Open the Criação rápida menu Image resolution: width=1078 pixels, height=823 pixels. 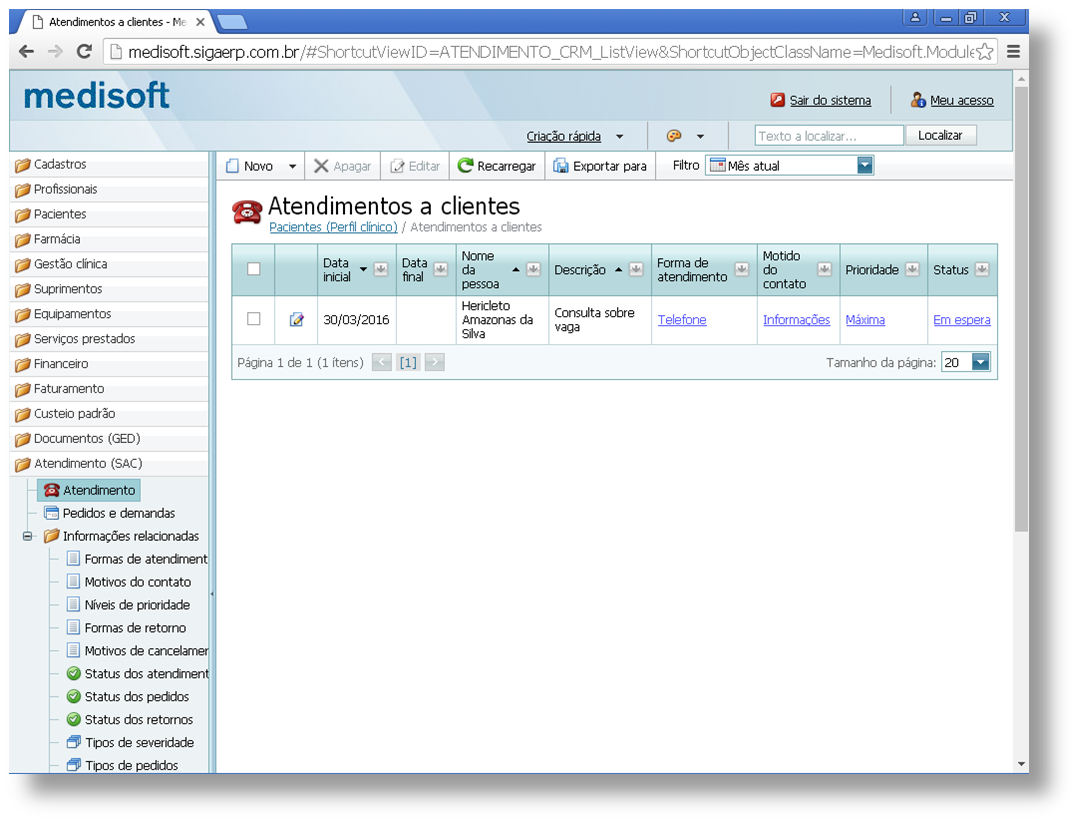[574, 136]
